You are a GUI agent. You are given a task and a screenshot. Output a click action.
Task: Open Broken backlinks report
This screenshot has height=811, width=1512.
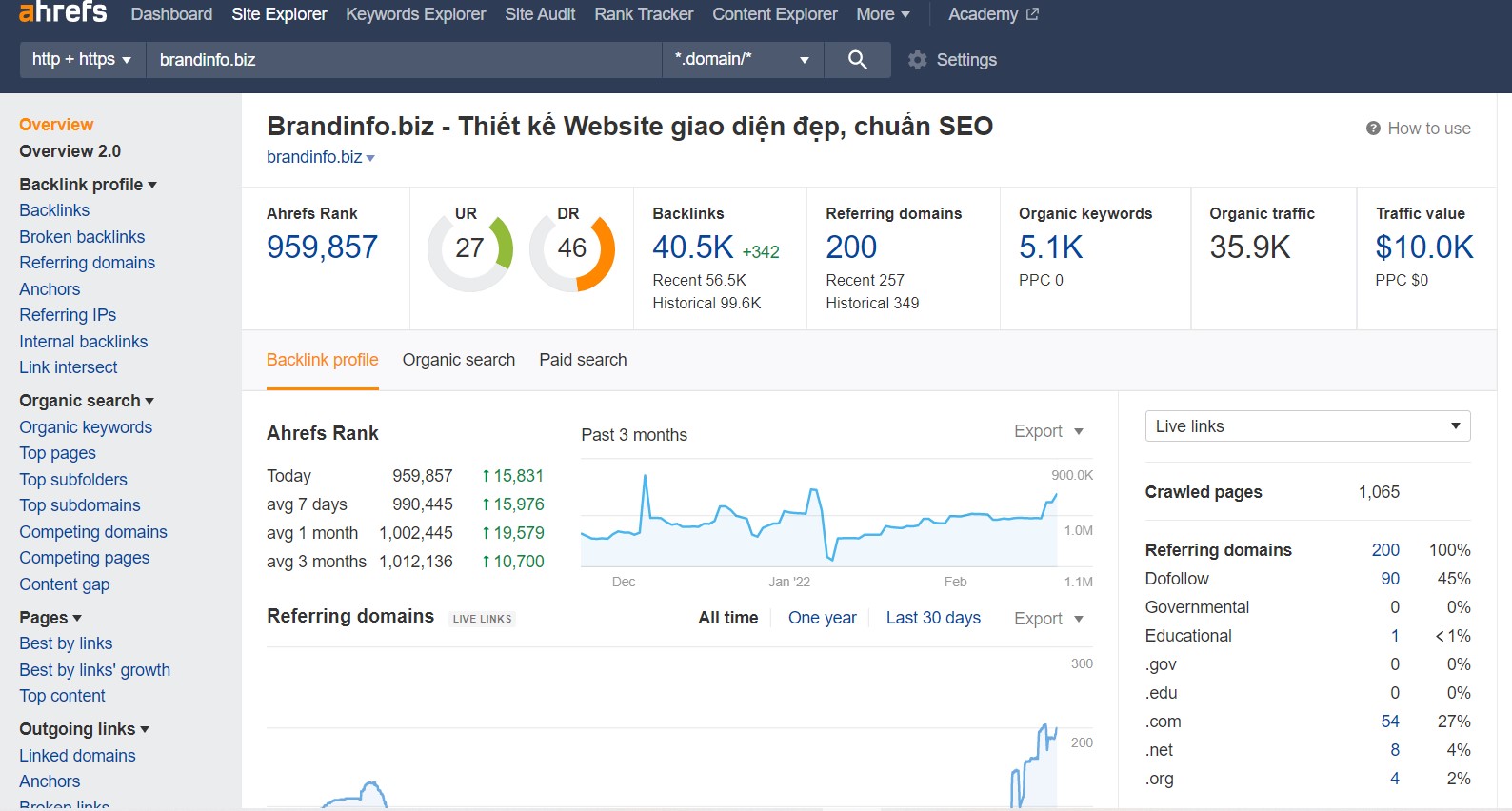click(x=82, y=237)
